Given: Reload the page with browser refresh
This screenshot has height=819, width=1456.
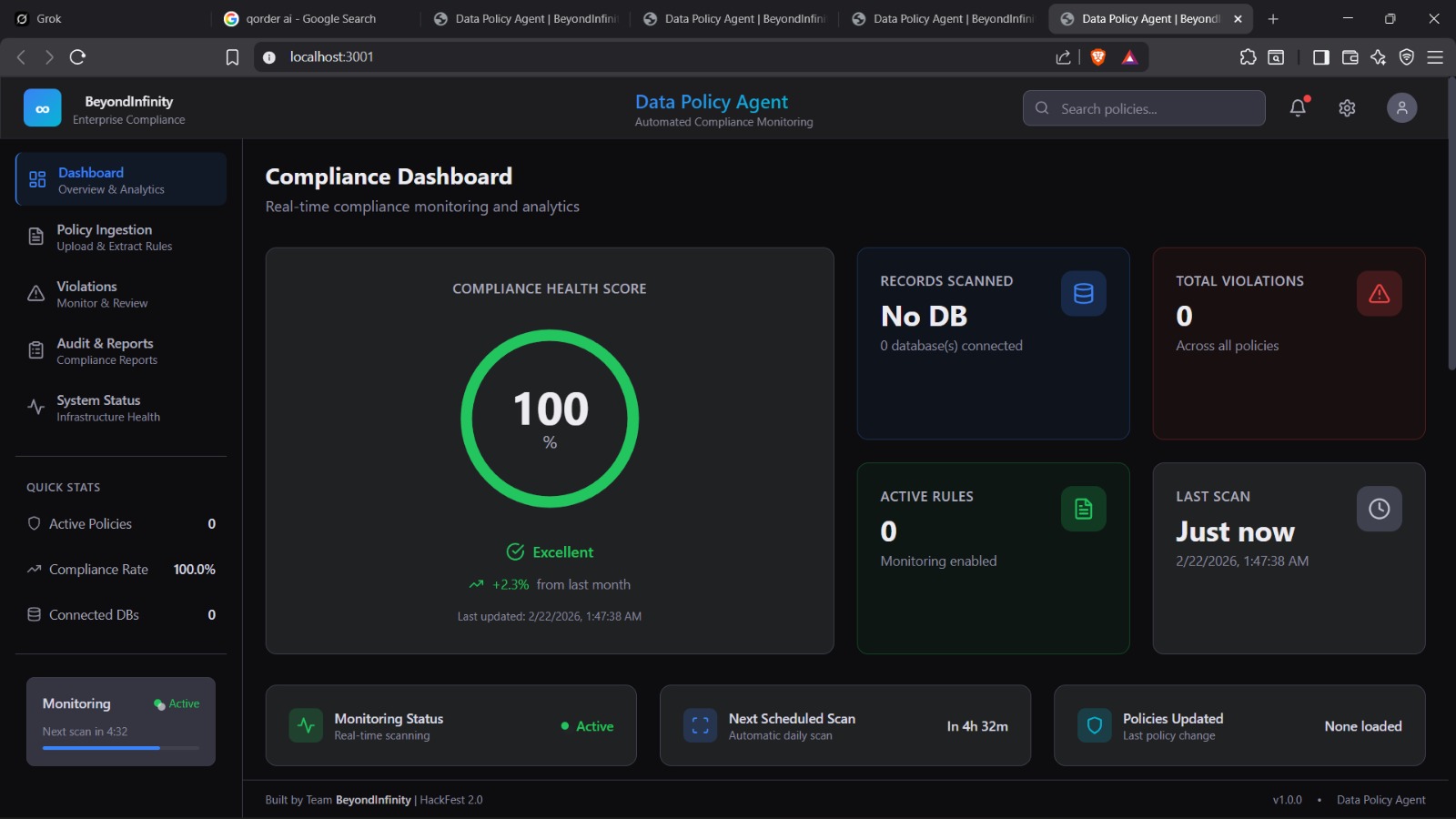Looking at the screenshot, I should pos(78,57).
